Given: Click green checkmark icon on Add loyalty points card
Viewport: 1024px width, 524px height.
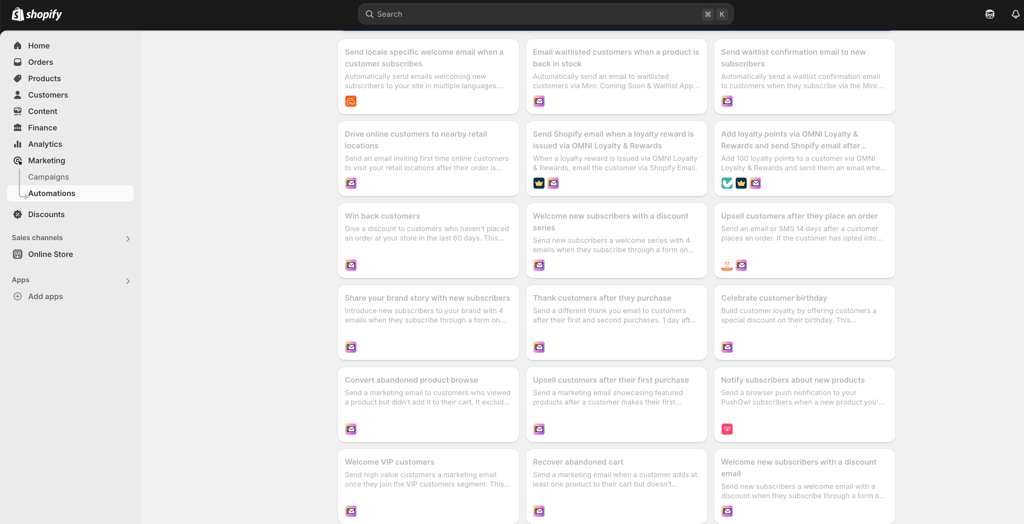Looking at the screenshot, I should [727, 183].
